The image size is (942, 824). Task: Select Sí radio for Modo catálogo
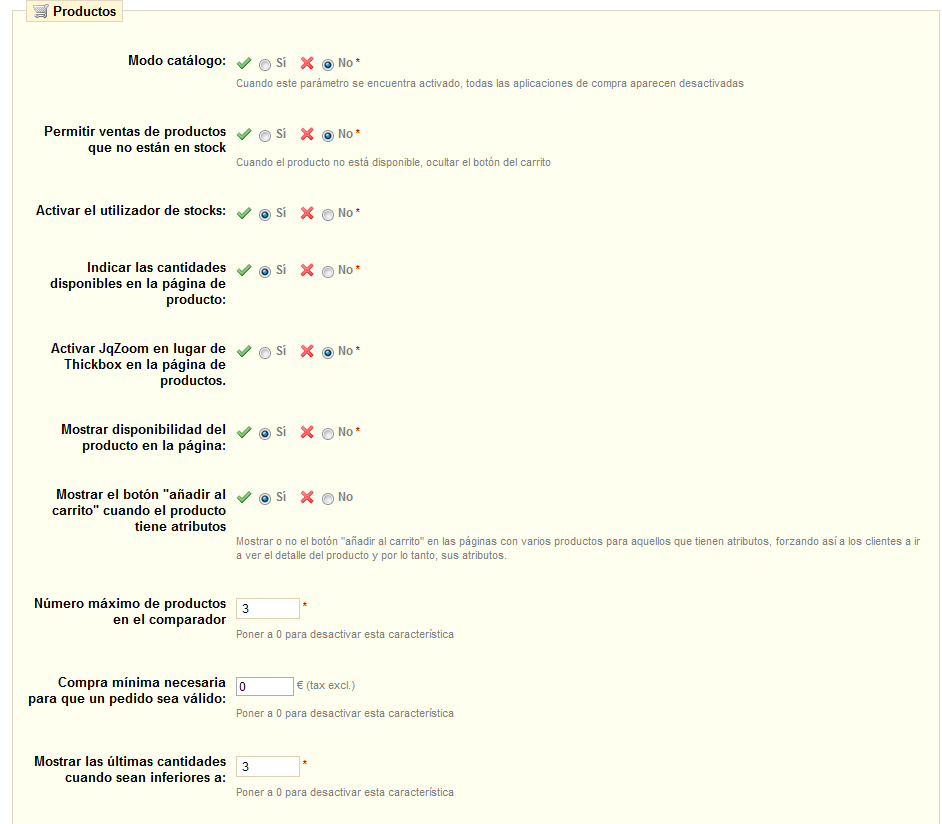(x=265, y=64)
